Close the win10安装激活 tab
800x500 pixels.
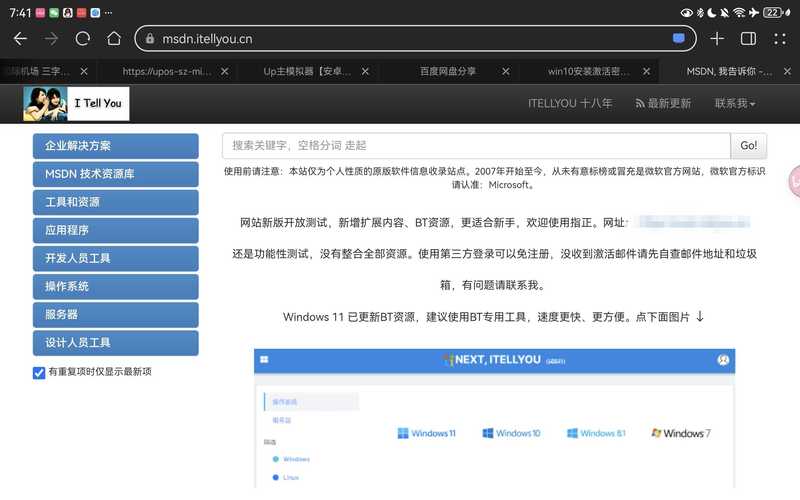point(646,71)
